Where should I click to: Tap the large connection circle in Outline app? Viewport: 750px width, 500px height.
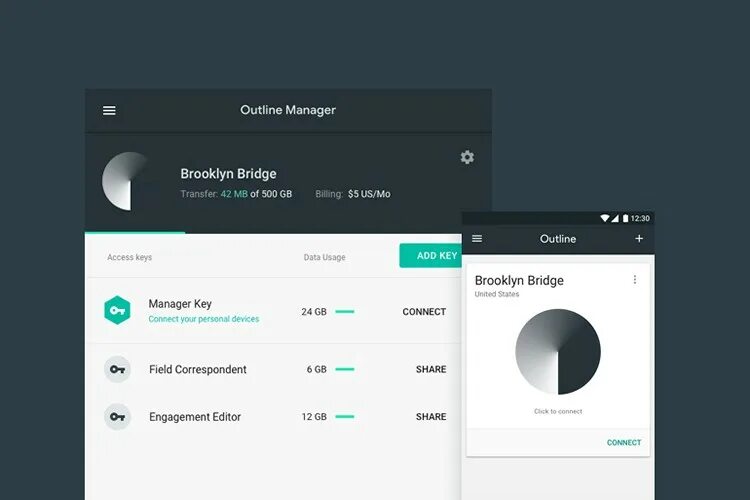(558, 352)
